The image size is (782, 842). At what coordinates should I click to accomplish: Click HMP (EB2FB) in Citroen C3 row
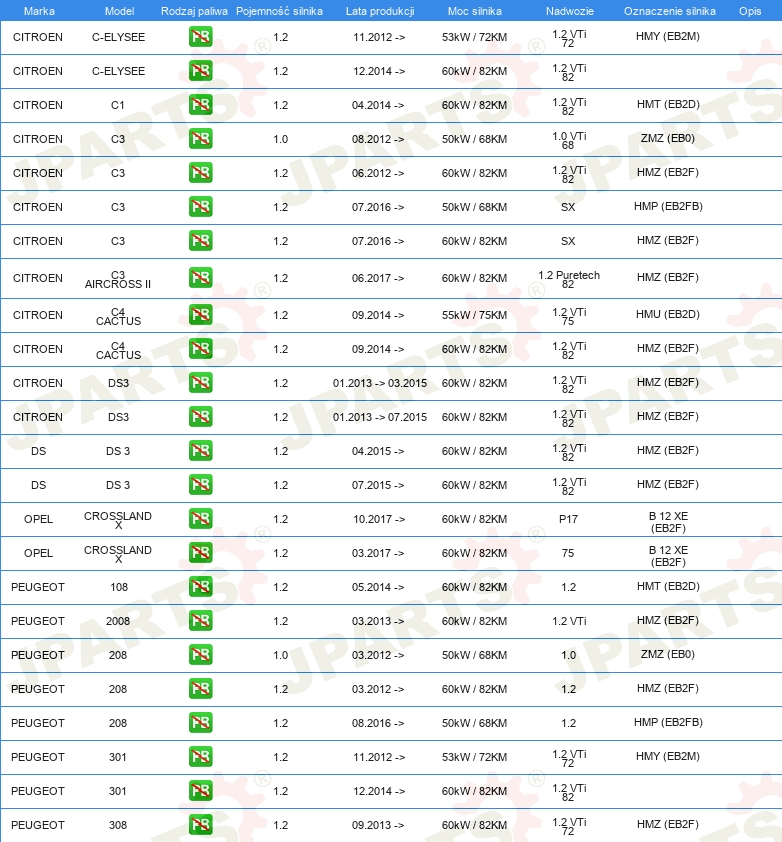pos(668,206)
